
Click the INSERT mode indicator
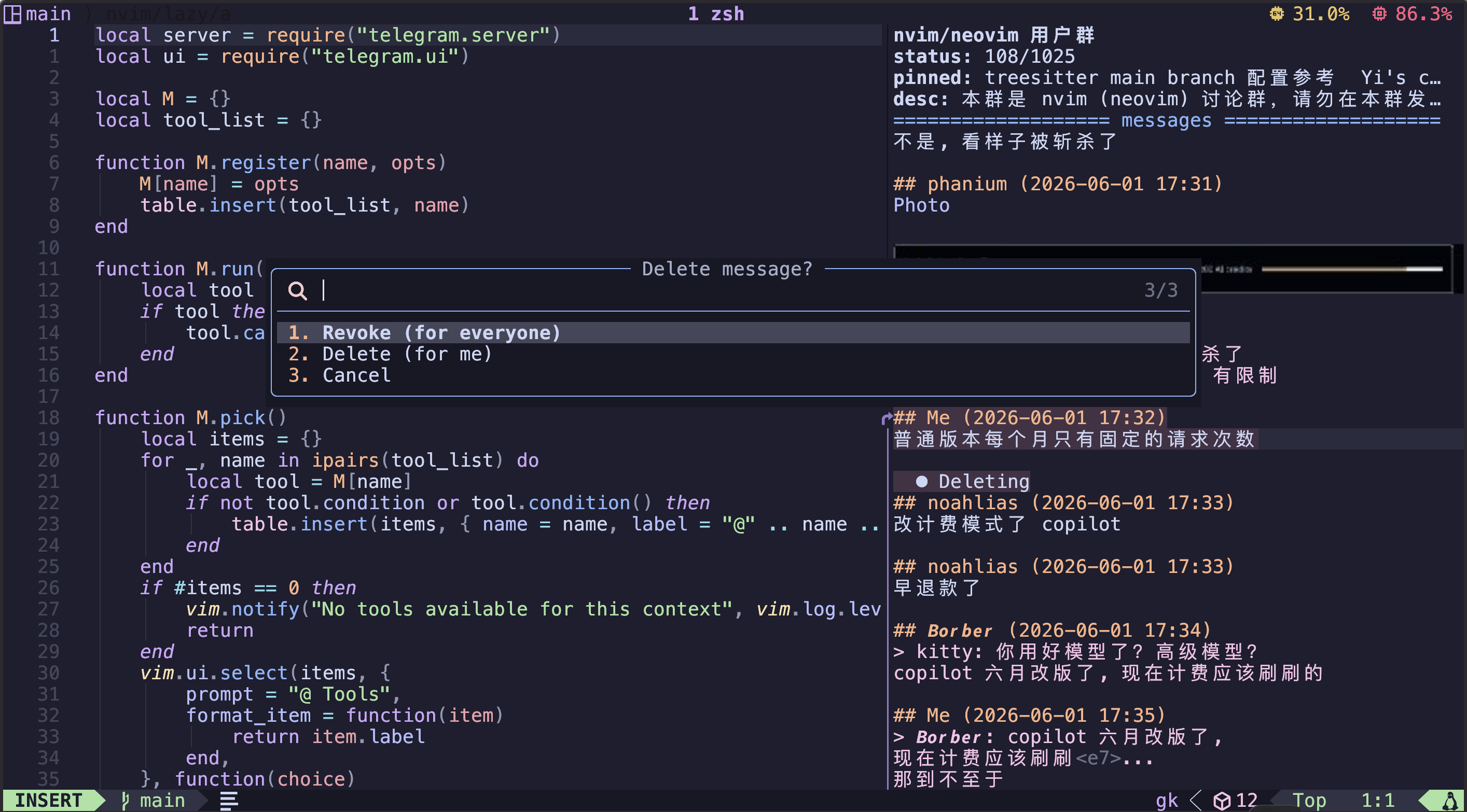pos(48,800)
